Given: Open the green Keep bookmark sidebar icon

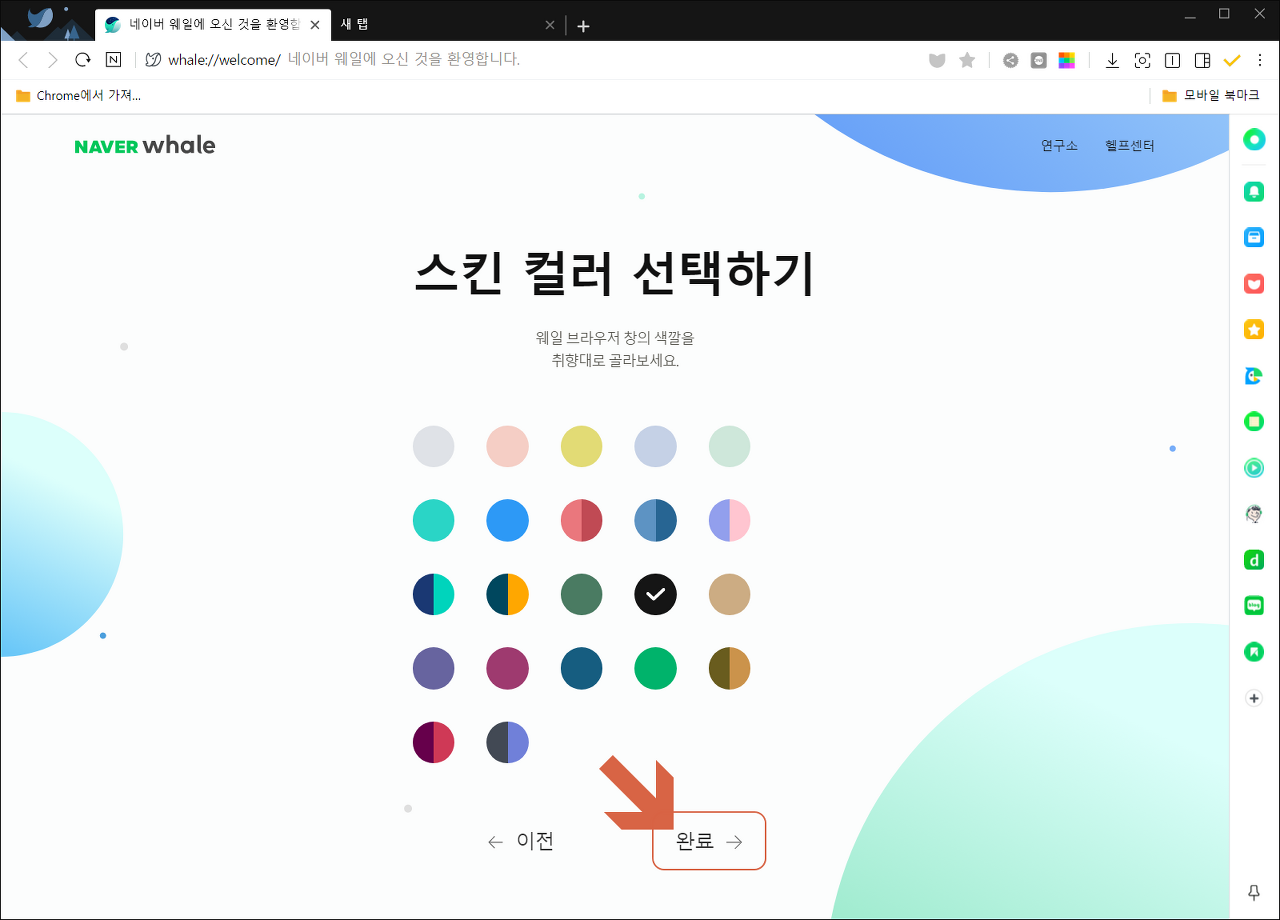Looking at the screenshot, I should click(x=1254, y=652).
